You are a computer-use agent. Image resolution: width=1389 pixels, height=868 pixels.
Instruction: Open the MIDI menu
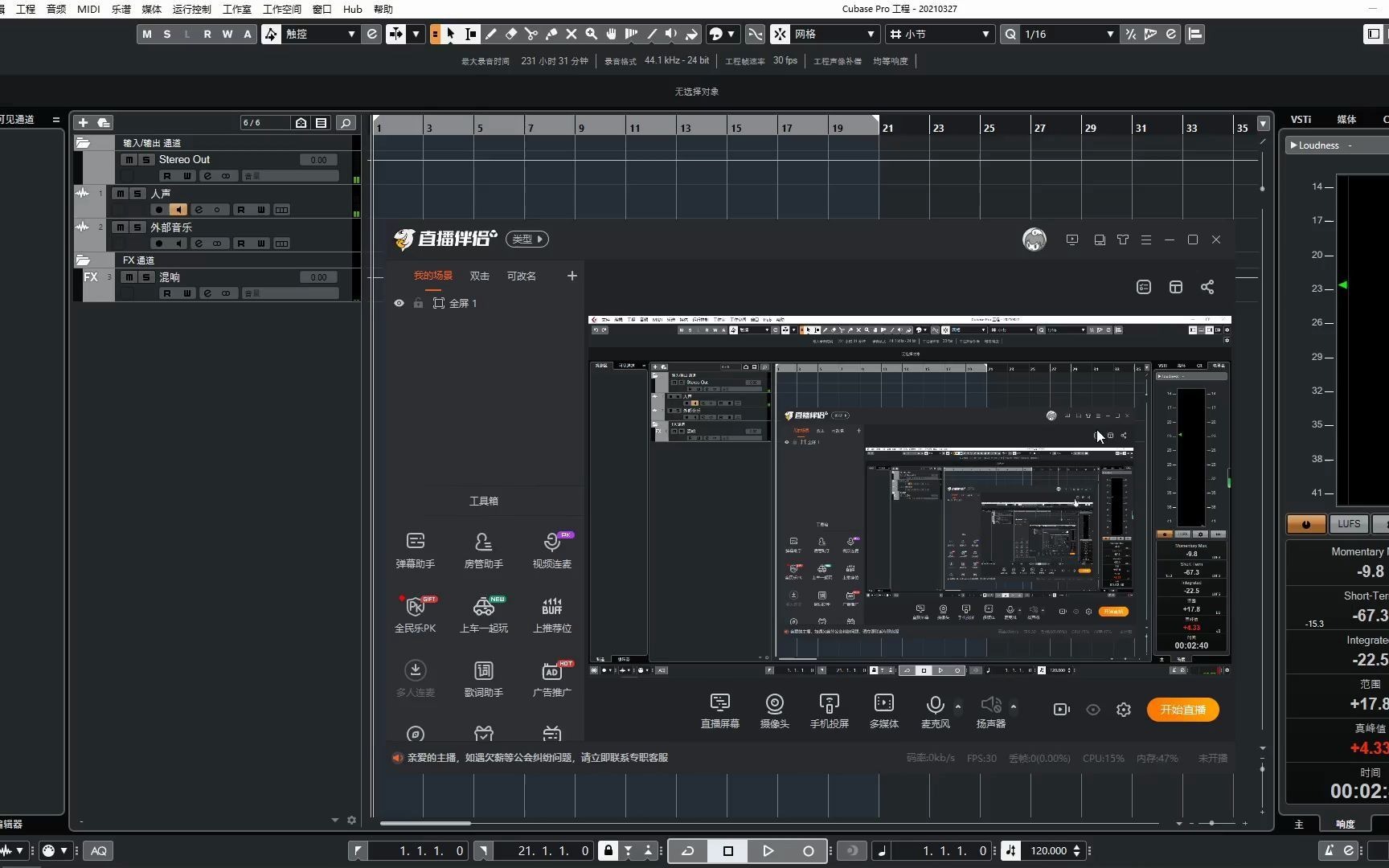tap(88, 9)
